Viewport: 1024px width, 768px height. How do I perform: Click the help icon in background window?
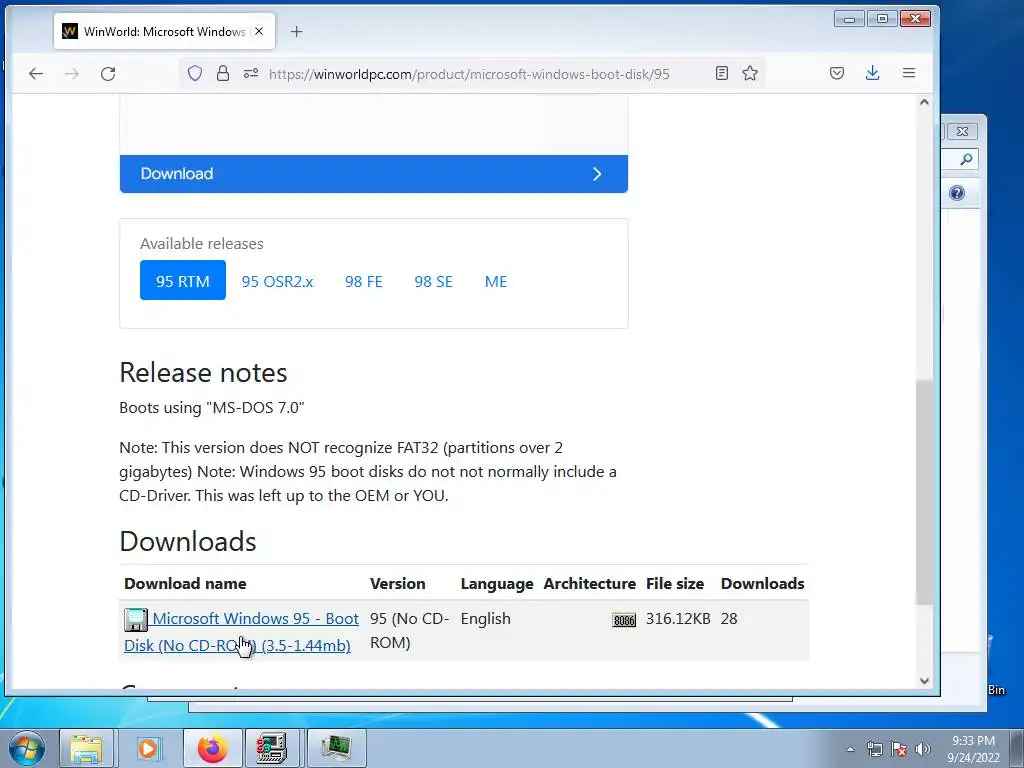957,193
